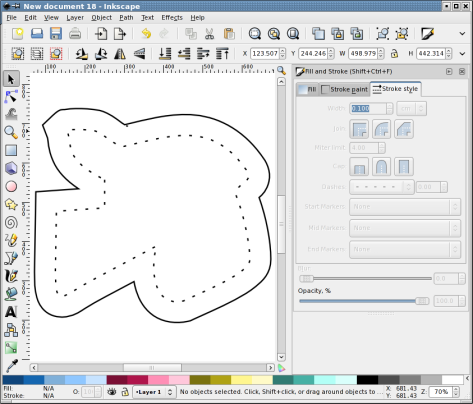Open the End Markers dropdown

point(405,249)
